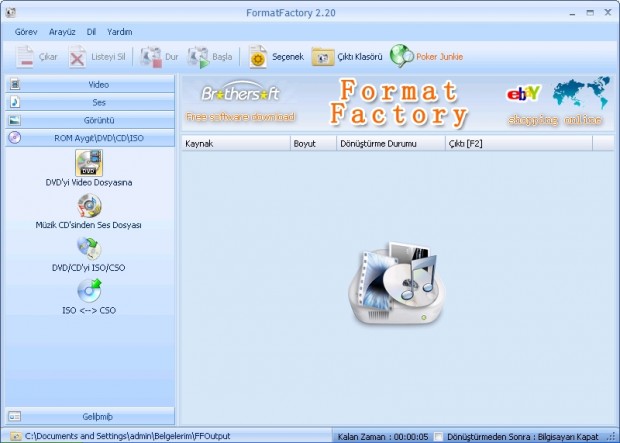Click the Format Factory banner title
Screen dimensions: 620x443
coord(399,103)
